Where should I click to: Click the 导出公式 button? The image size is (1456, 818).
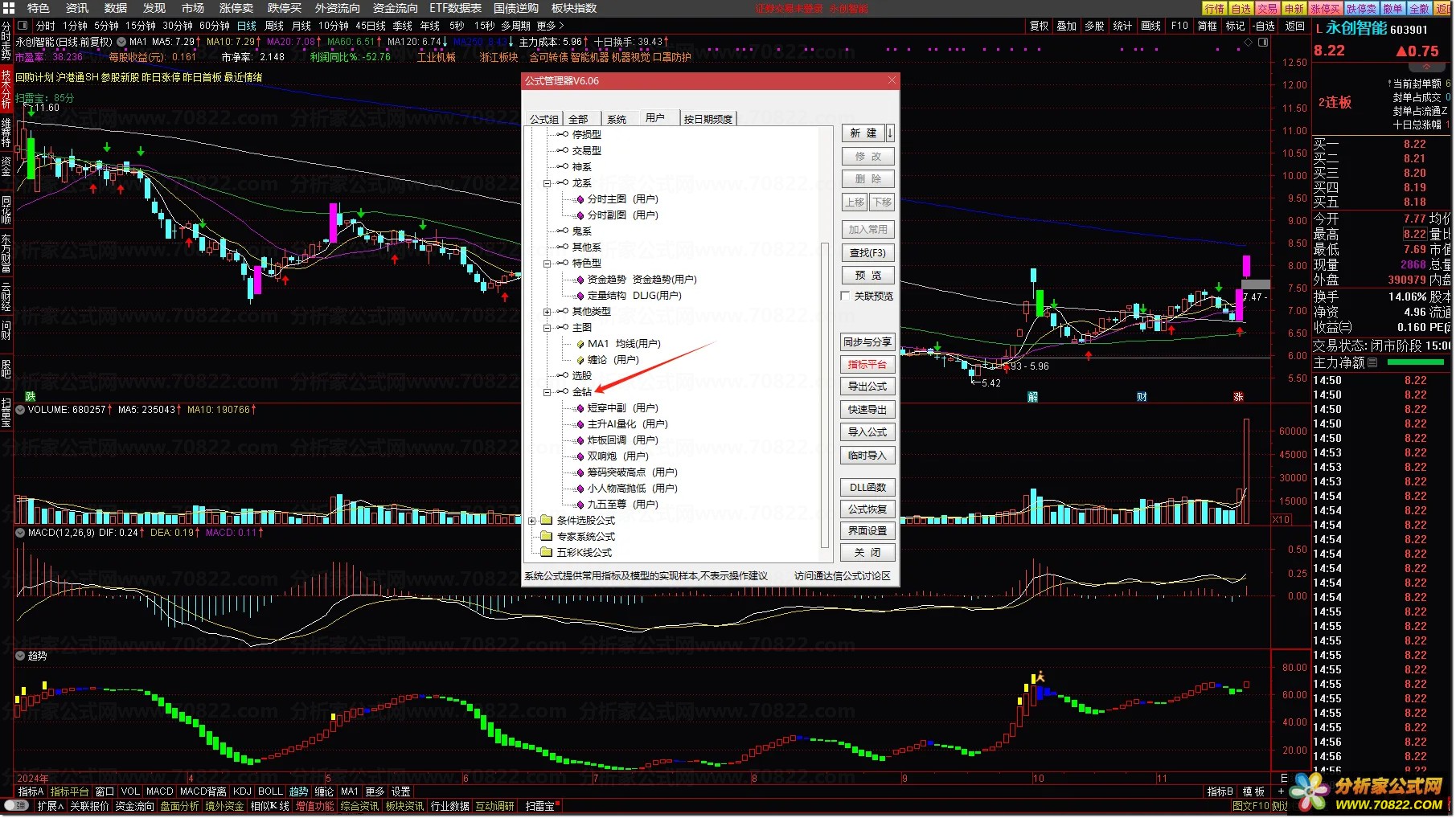click(867, 387)
